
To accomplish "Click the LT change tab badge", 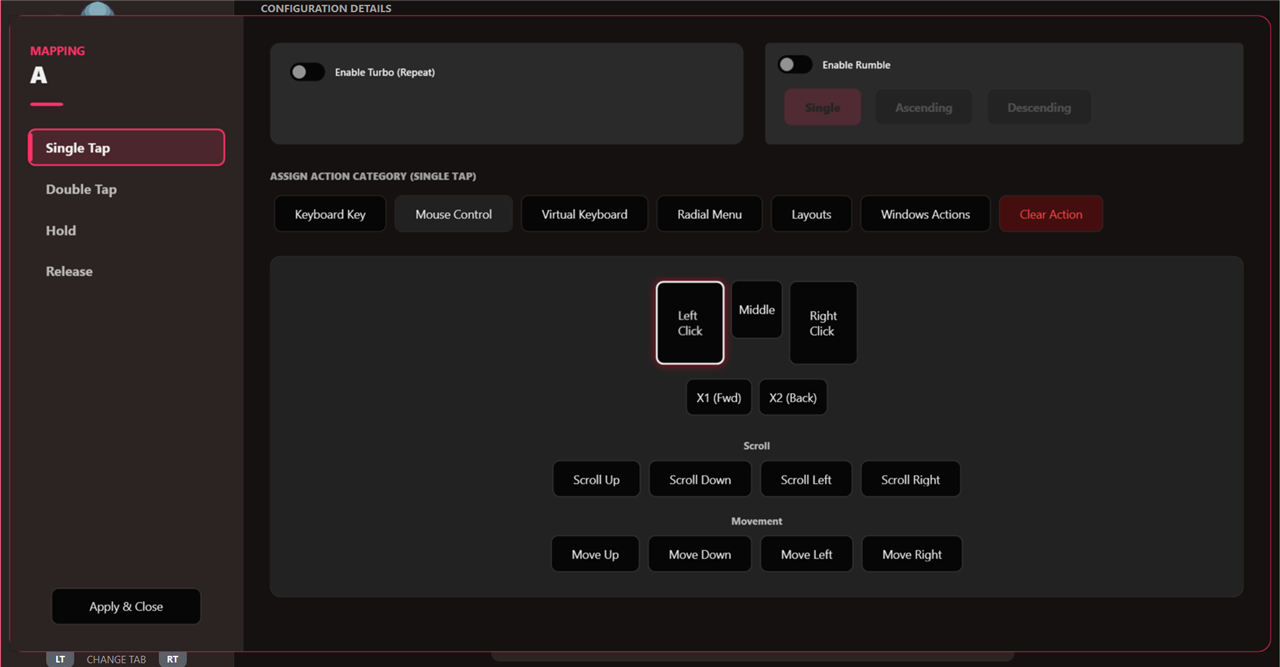I will click(x=60, y=659).
